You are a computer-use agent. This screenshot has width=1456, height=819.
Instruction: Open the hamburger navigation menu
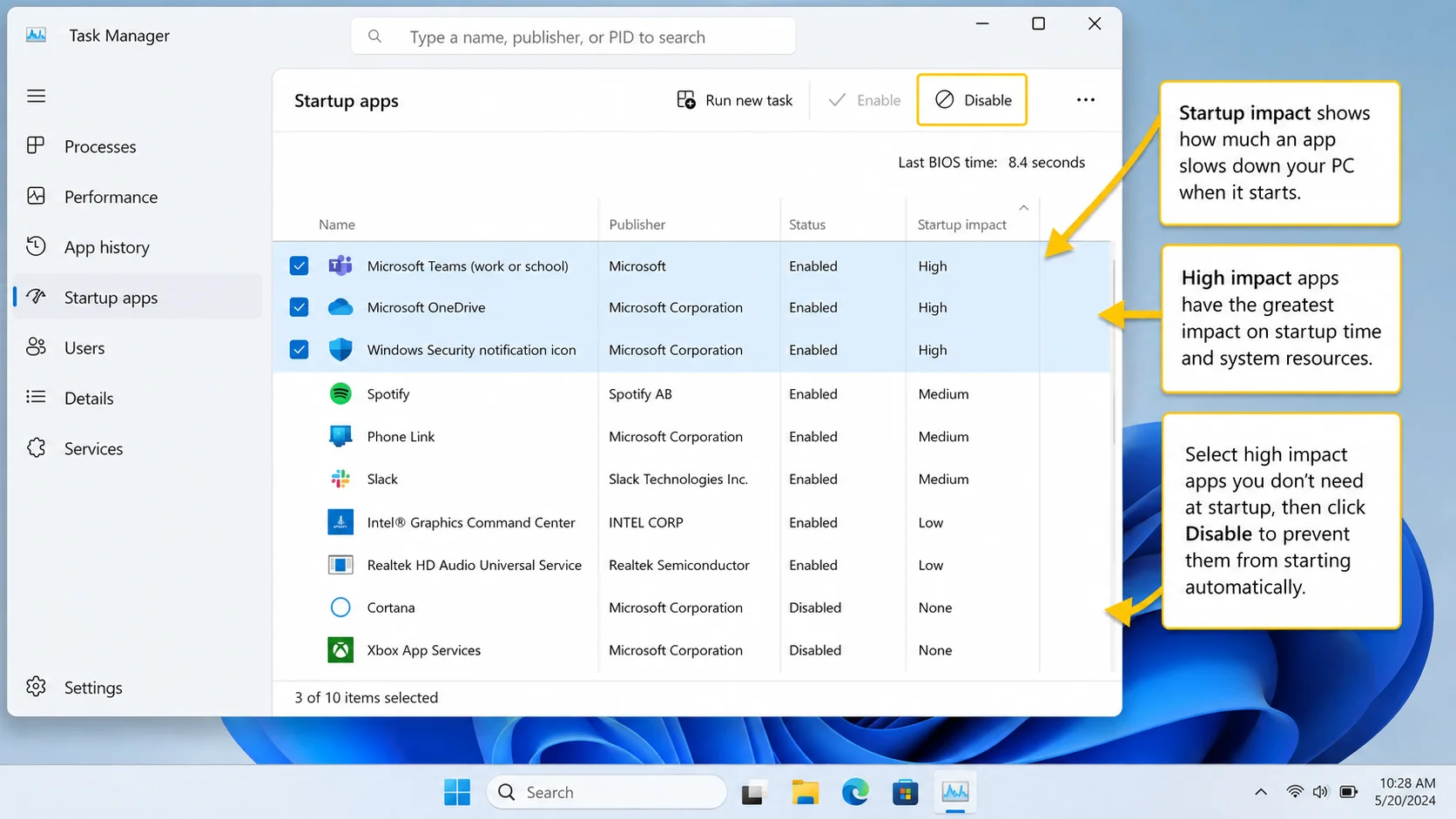[x=36, y=96]
